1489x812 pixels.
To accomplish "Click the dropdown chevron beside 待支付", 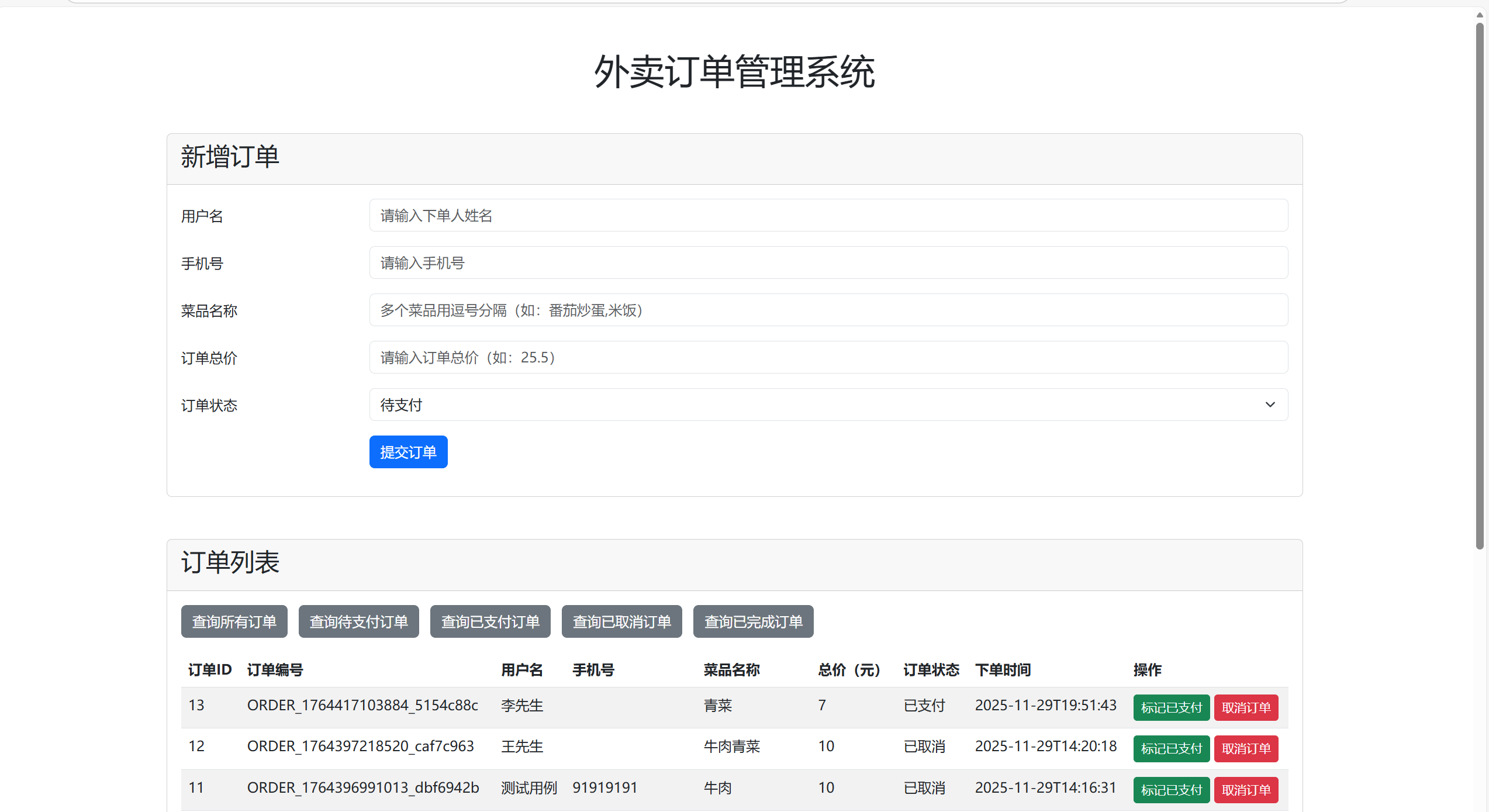I will [1270, 405].
